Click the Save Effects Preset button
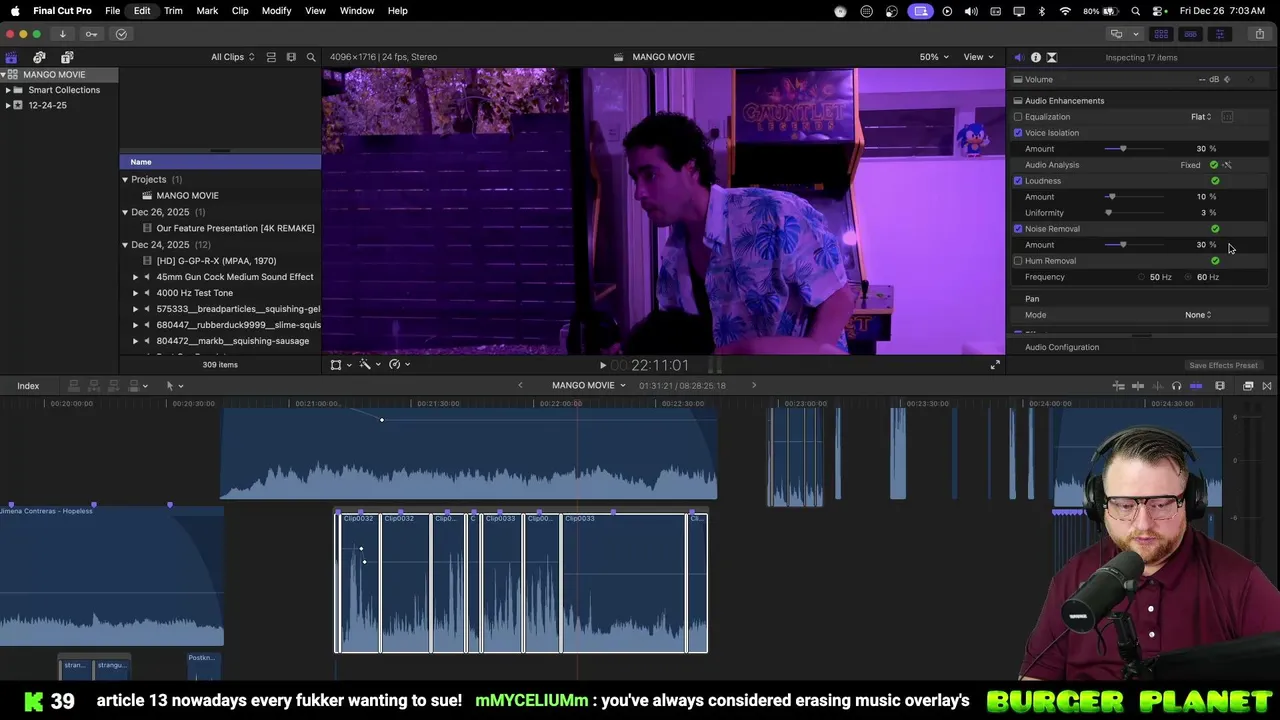The width and height of the screenshot is (1280, 720). [1223, 366]
